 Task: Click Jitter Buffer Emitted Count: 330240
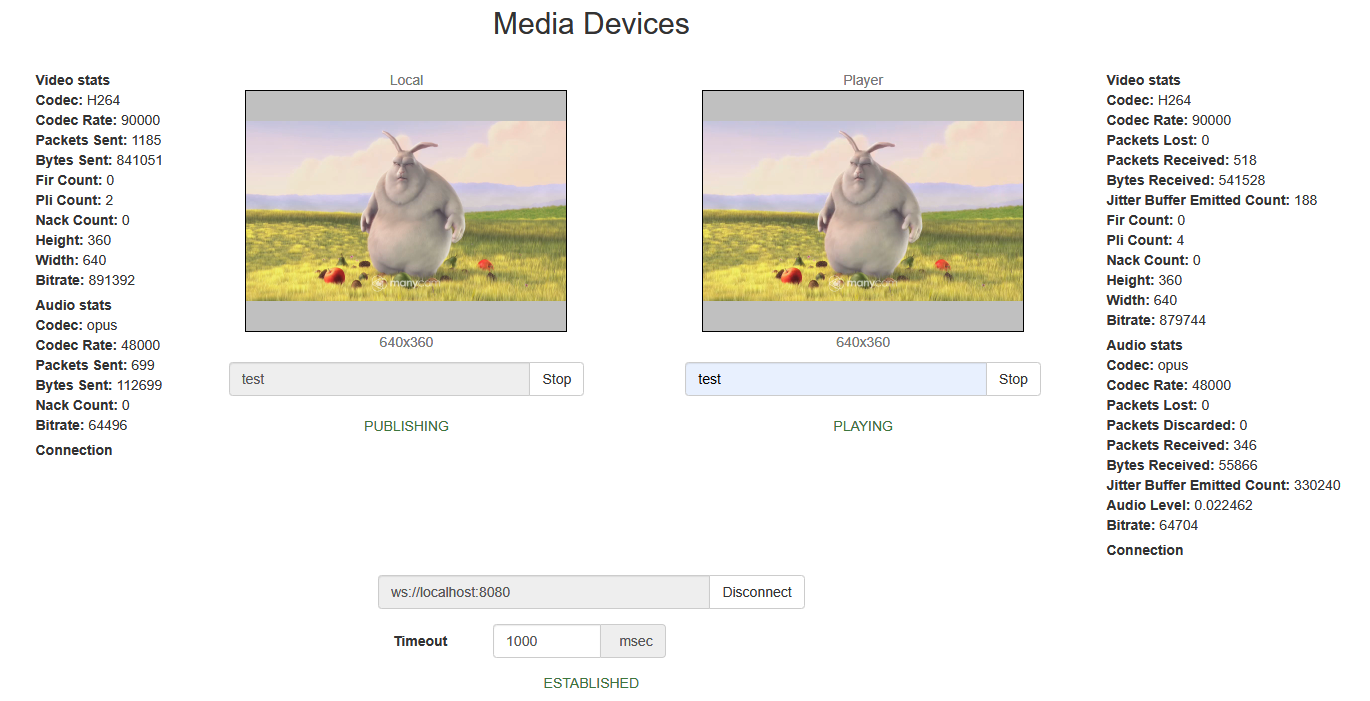[1224, 485]
